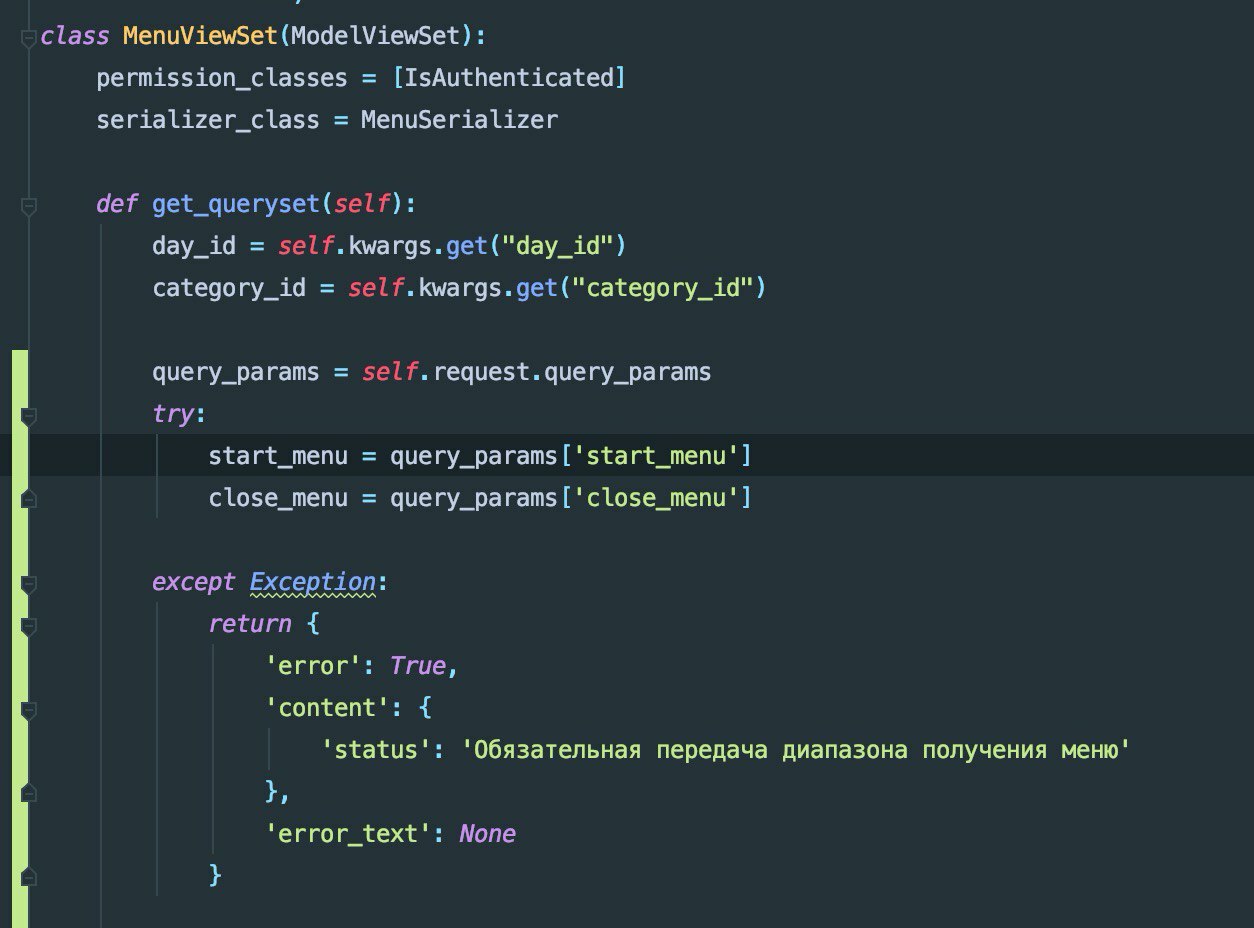Image resolution: width=1254 pixels, height=928 pixels.
Task: Click the 'status' dictionary key
Action: click(376, 750)
